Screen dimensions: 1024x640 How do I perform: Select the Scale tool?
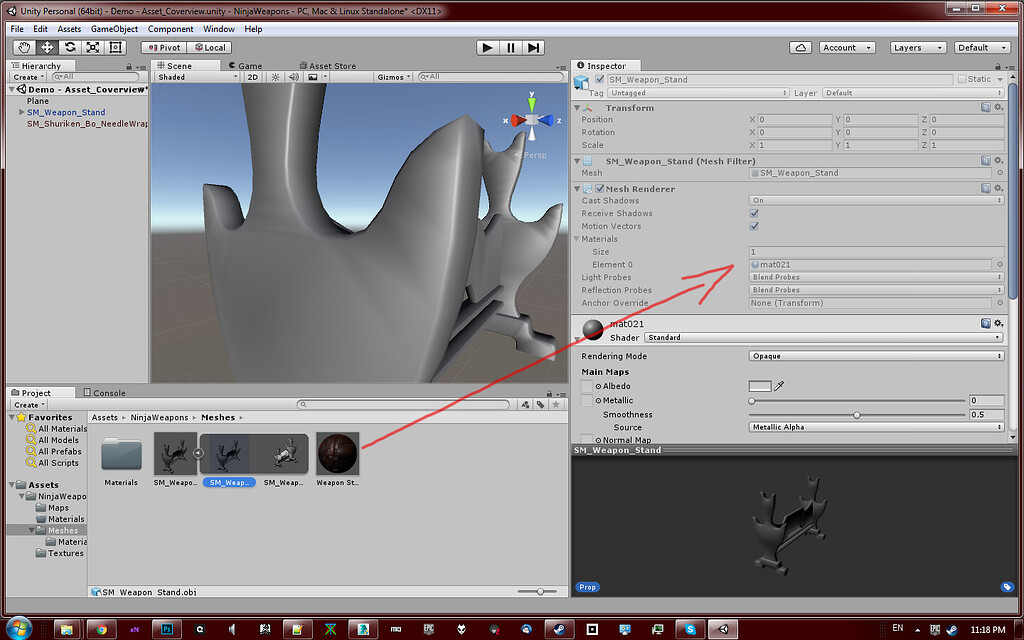tap(91, 47)
